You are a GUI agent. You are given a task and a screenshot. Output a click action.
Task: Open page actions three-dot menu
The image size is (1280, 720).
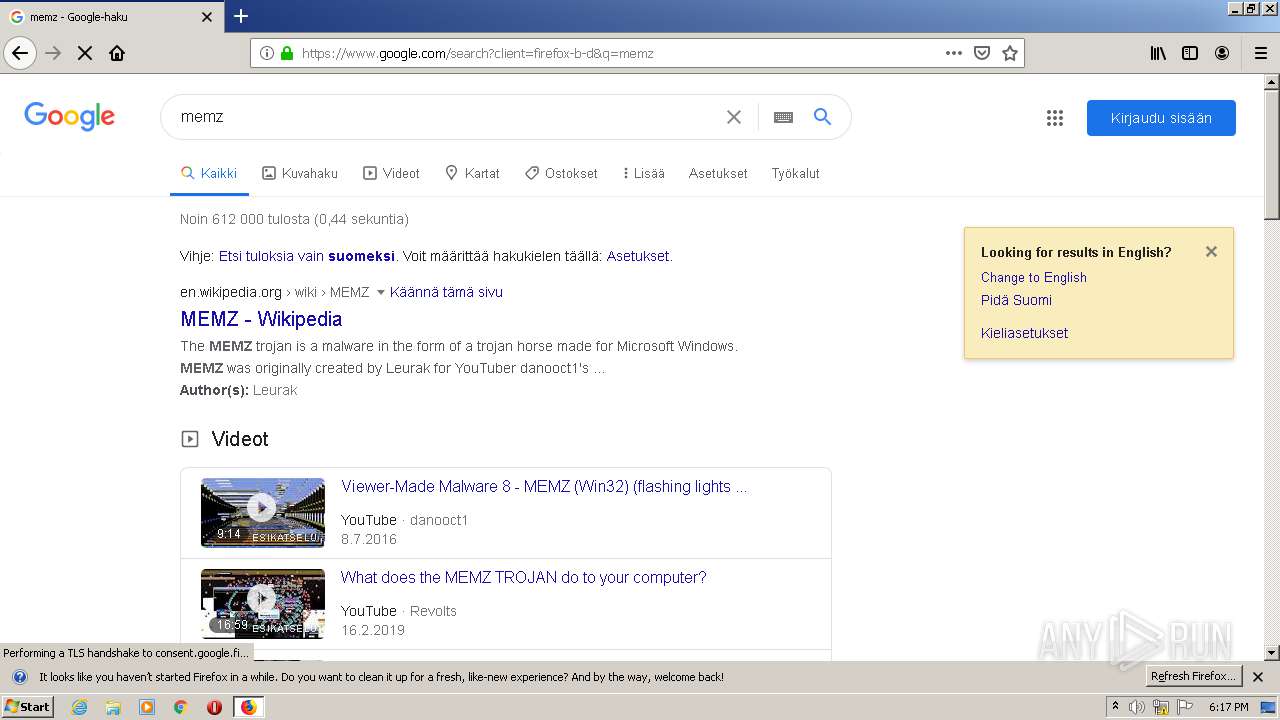click(954, 53)
